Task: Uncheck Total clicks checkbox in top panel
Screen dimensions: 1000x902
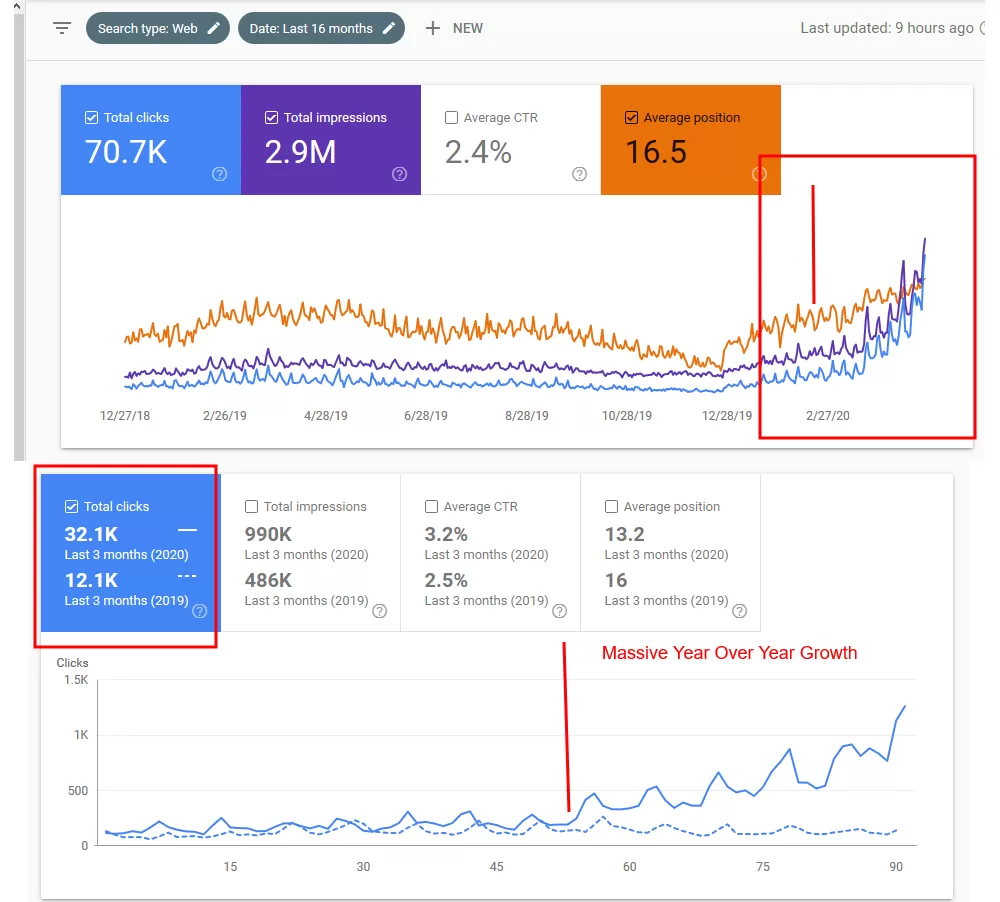Action: (92, 118)
